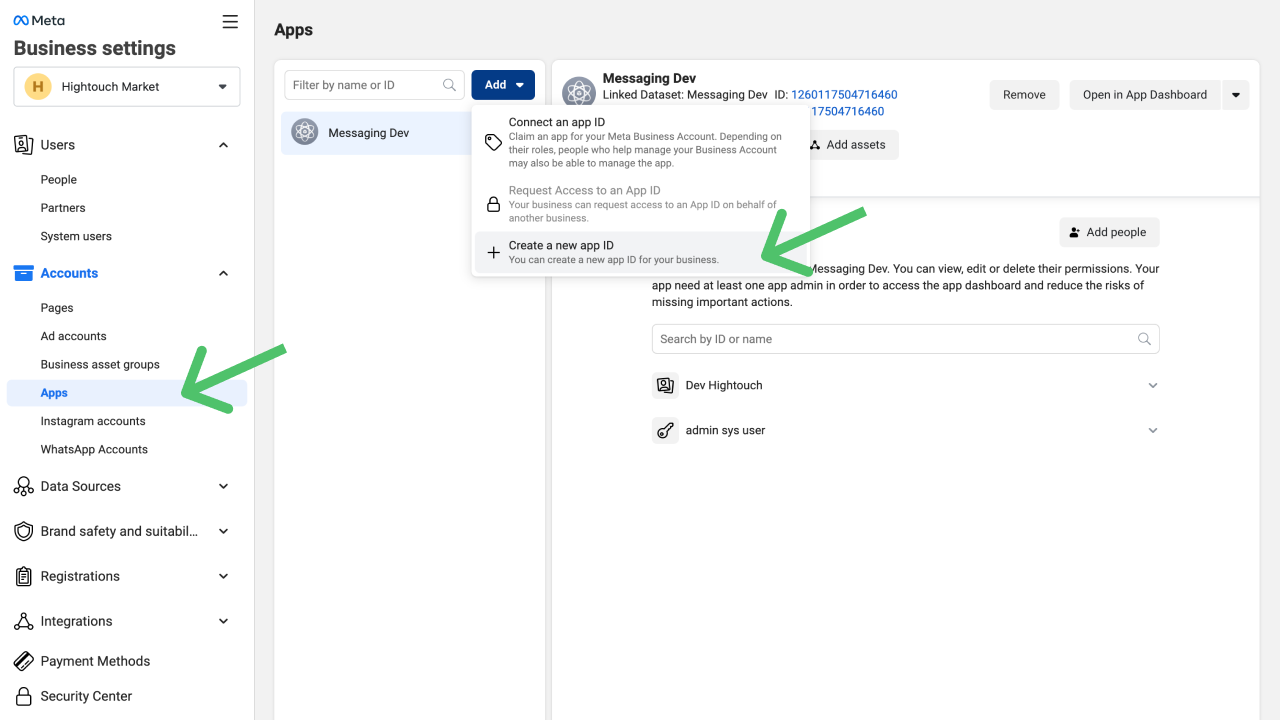
Task: Focus the Search by ID or name field
Action: (895, 339)
